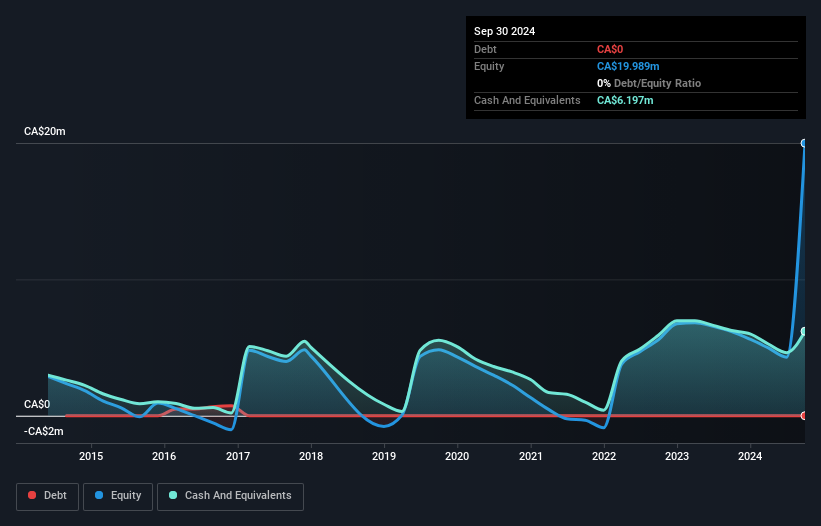Click the CA$0 y-axis label
This screenshot has height=526, width=821.
tap(37, 405)
